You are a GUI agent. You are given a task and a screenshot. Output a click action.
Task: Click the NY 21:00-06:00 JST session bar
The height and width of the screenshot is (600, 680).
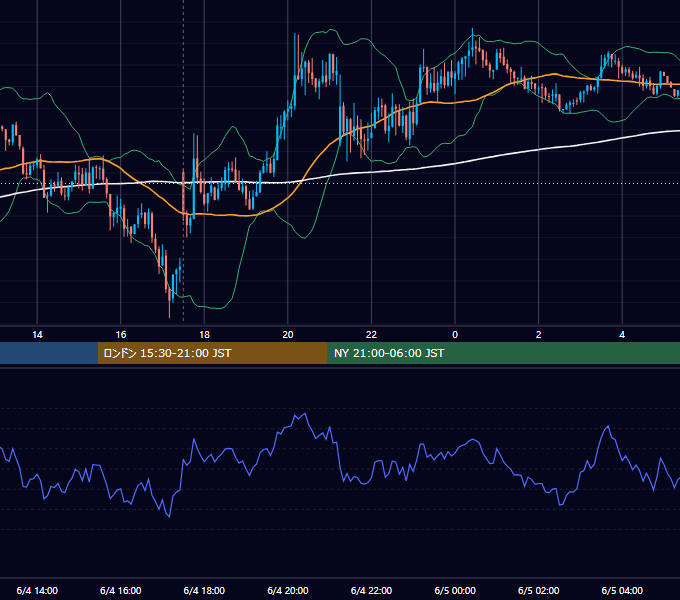[x=503, y=353]
